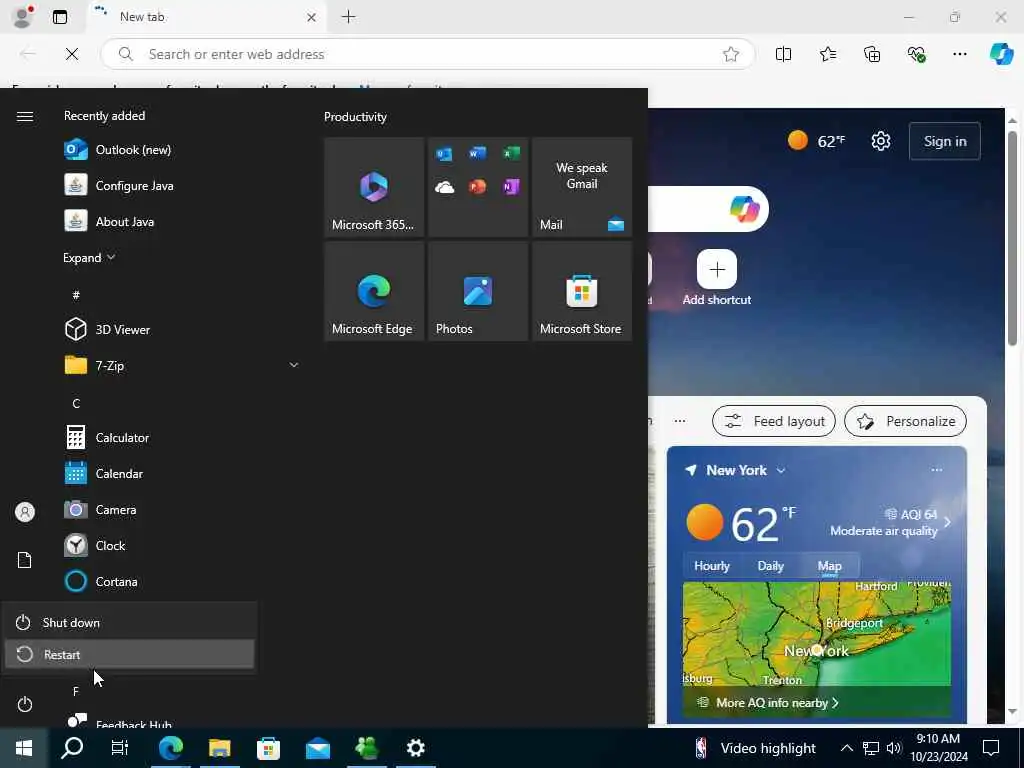Click page vertical scrollbar
Image resolution: width=1024 pixels, height=768 pixels.
click(x=1012, y=238)
